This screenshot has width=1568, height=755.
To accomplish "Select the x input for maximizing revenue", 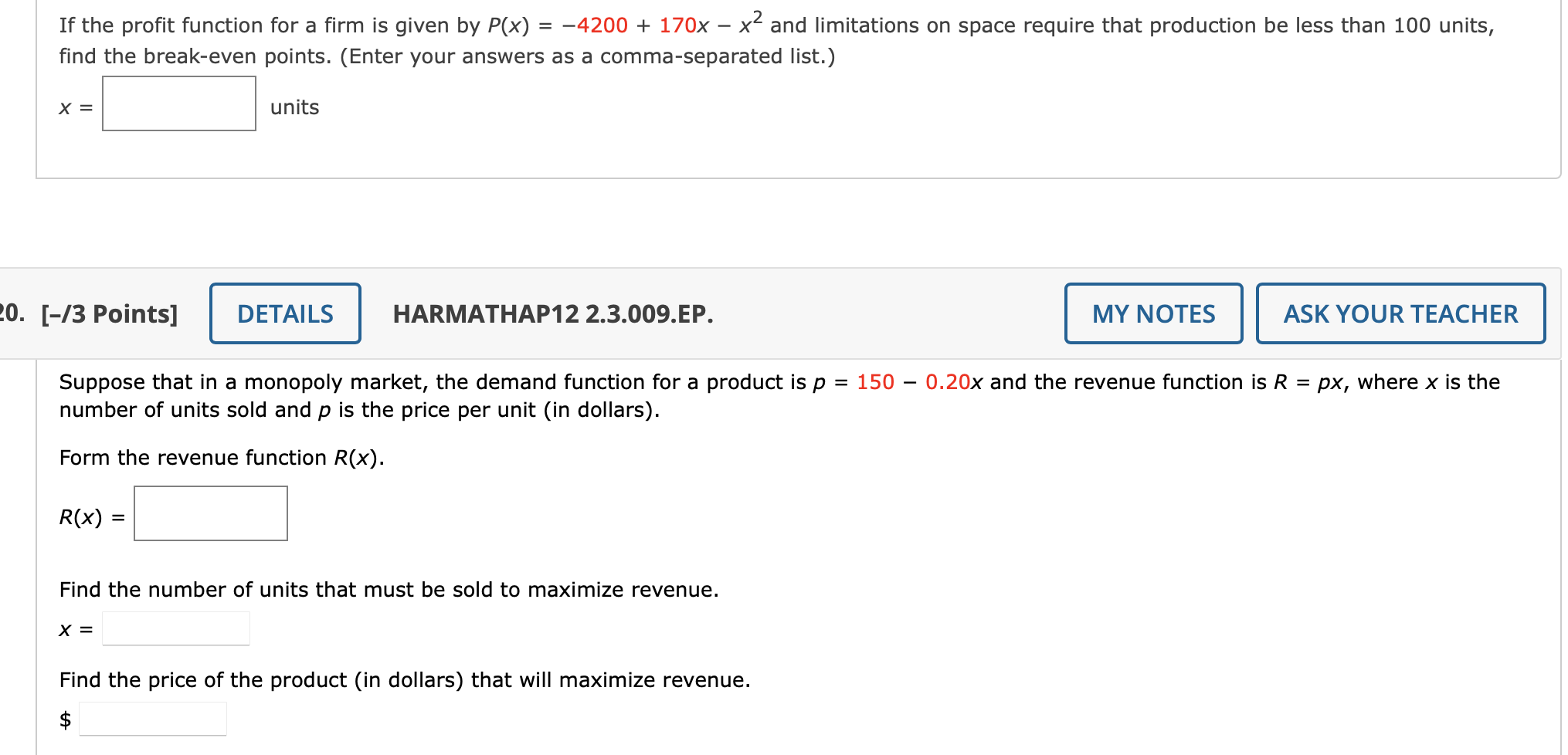I will pos(175,628).
